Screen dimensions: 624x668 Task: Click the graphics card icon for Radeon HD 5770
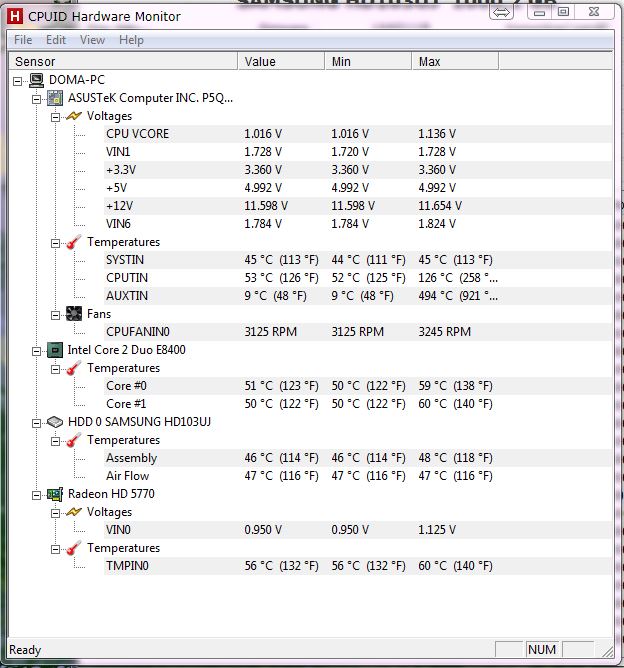[55, 494]
